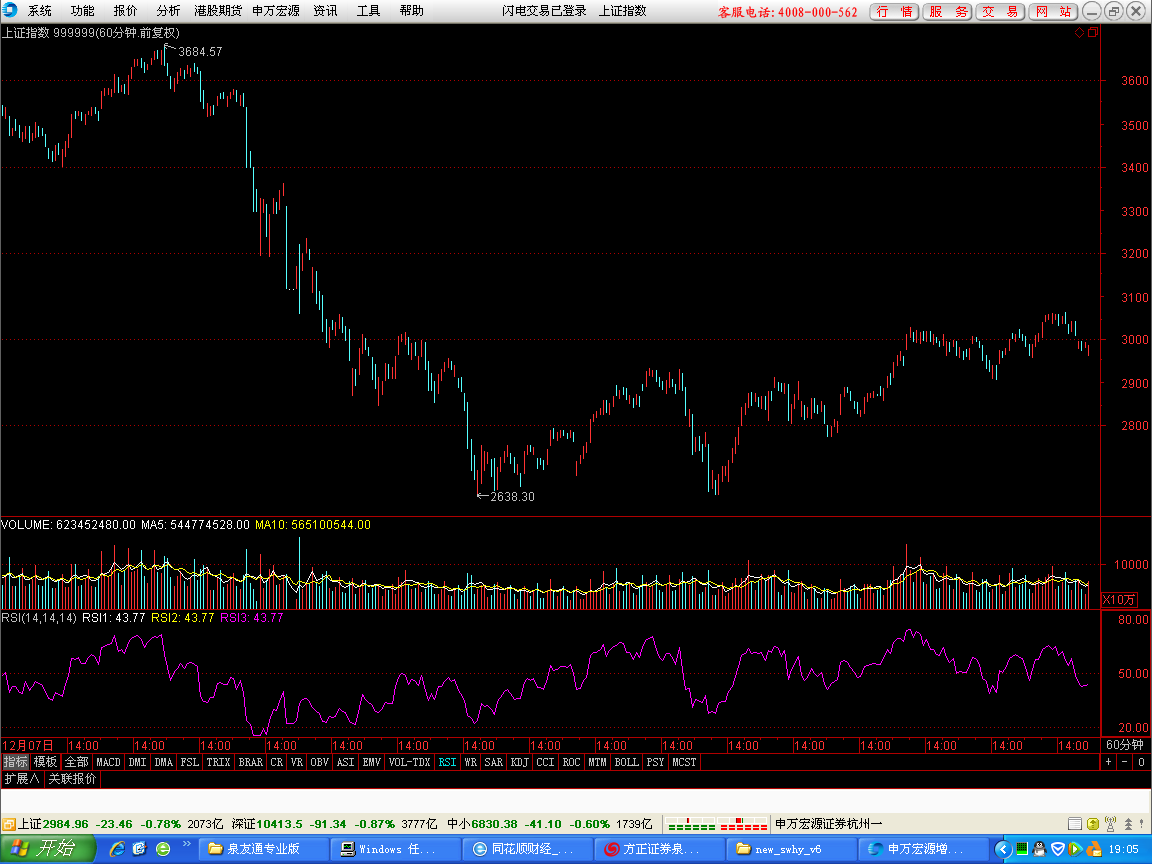The height and width of the screenshot is (864, 1152).
Task: Click the application logo icon in the title bar
Action: click(x=10, y=10)
